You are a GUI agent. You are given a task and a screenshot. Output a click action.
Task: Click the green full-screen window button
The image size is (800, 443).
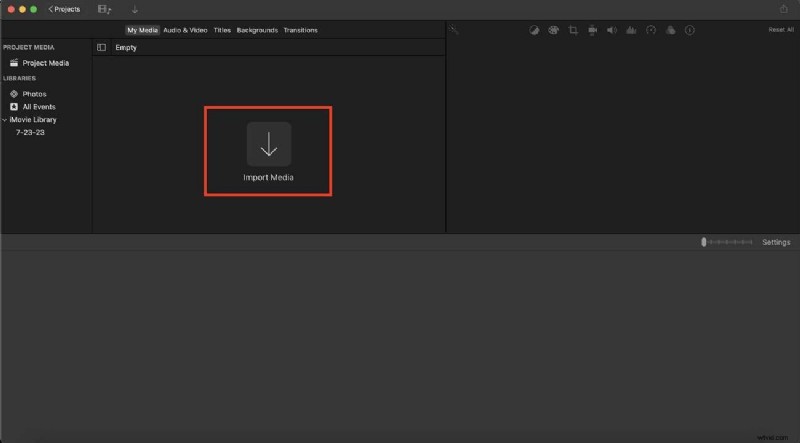[33, 9]
